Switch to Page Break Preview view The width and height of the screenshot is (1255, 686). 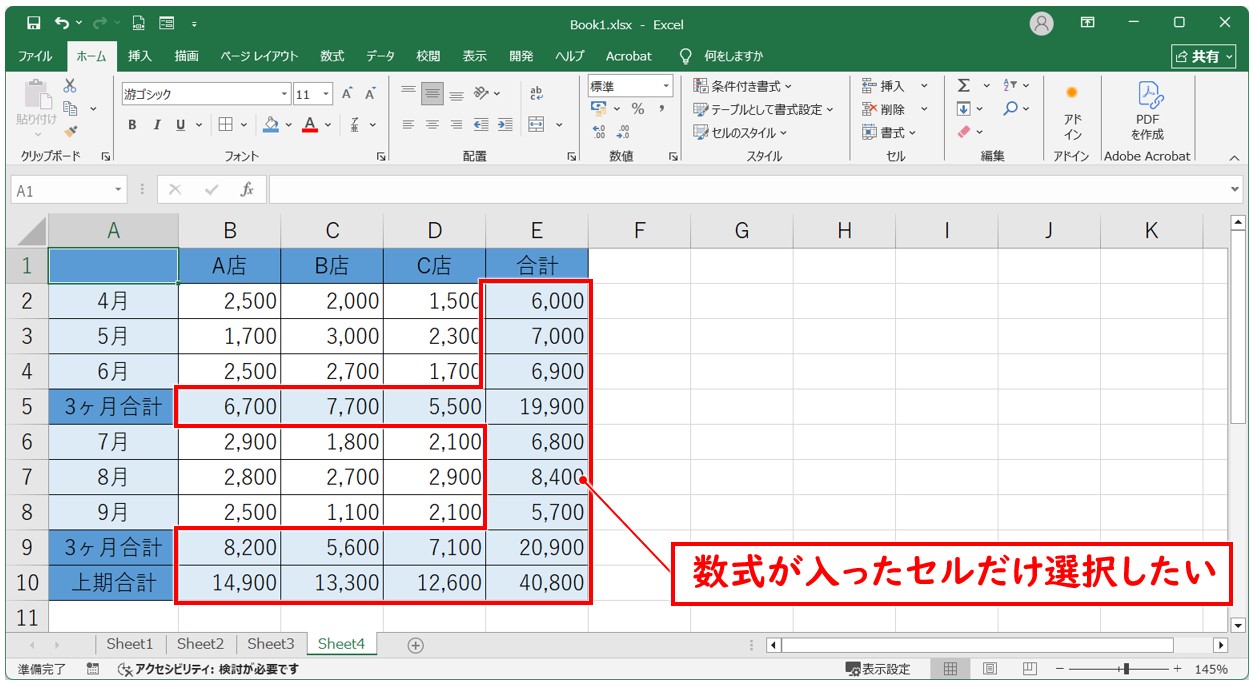(1028, 669)
